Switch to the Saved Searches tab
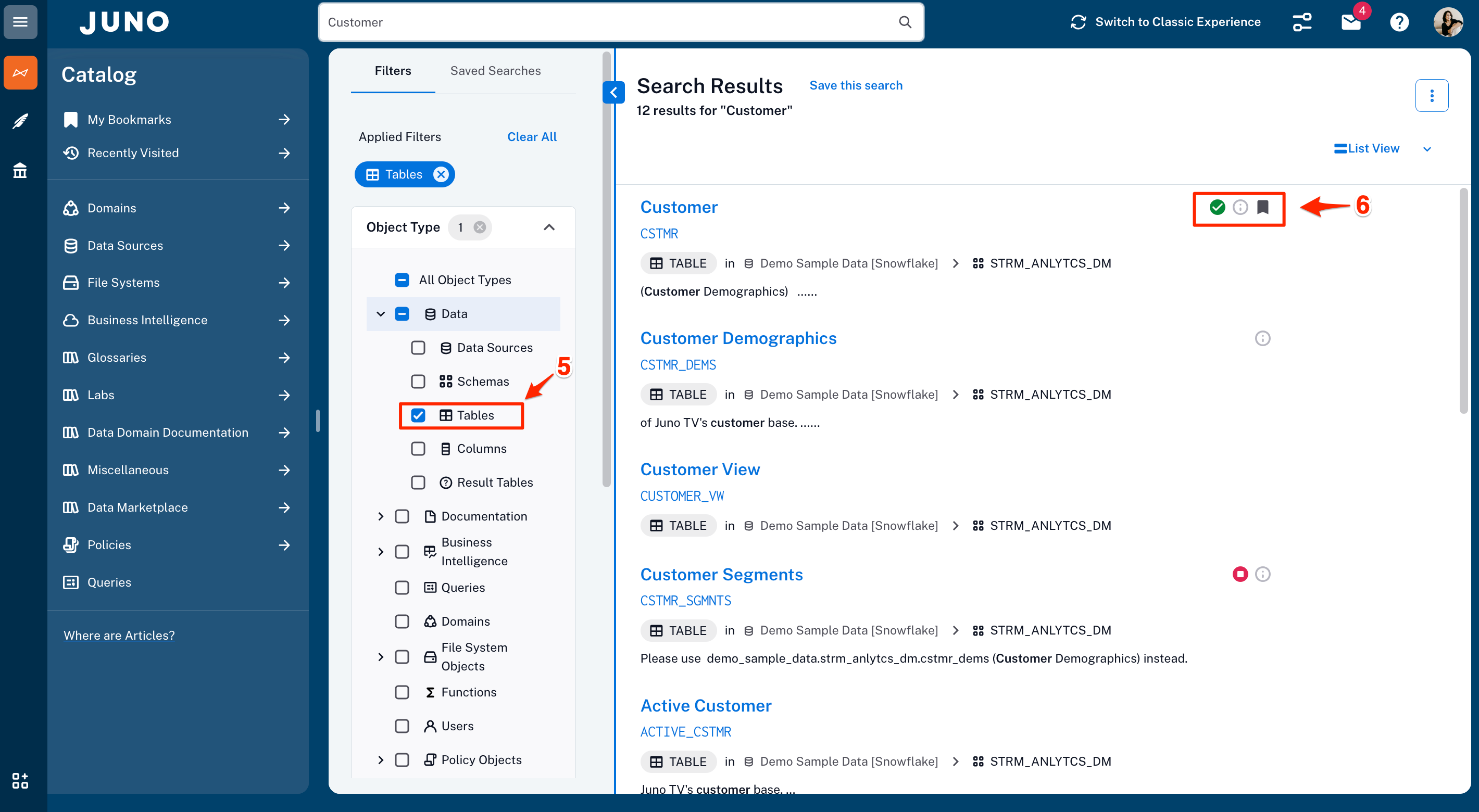This screenshot has height=812, width=1479. coord(495,71)
